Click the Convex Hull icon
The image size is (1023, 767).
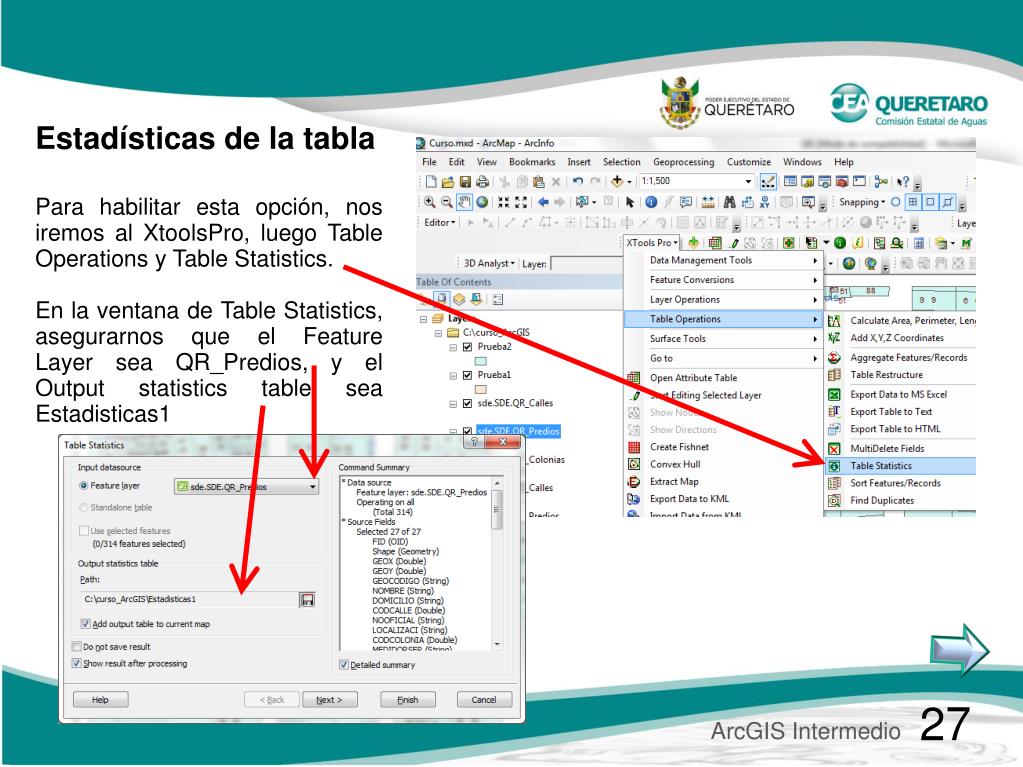tap(634, 464)
